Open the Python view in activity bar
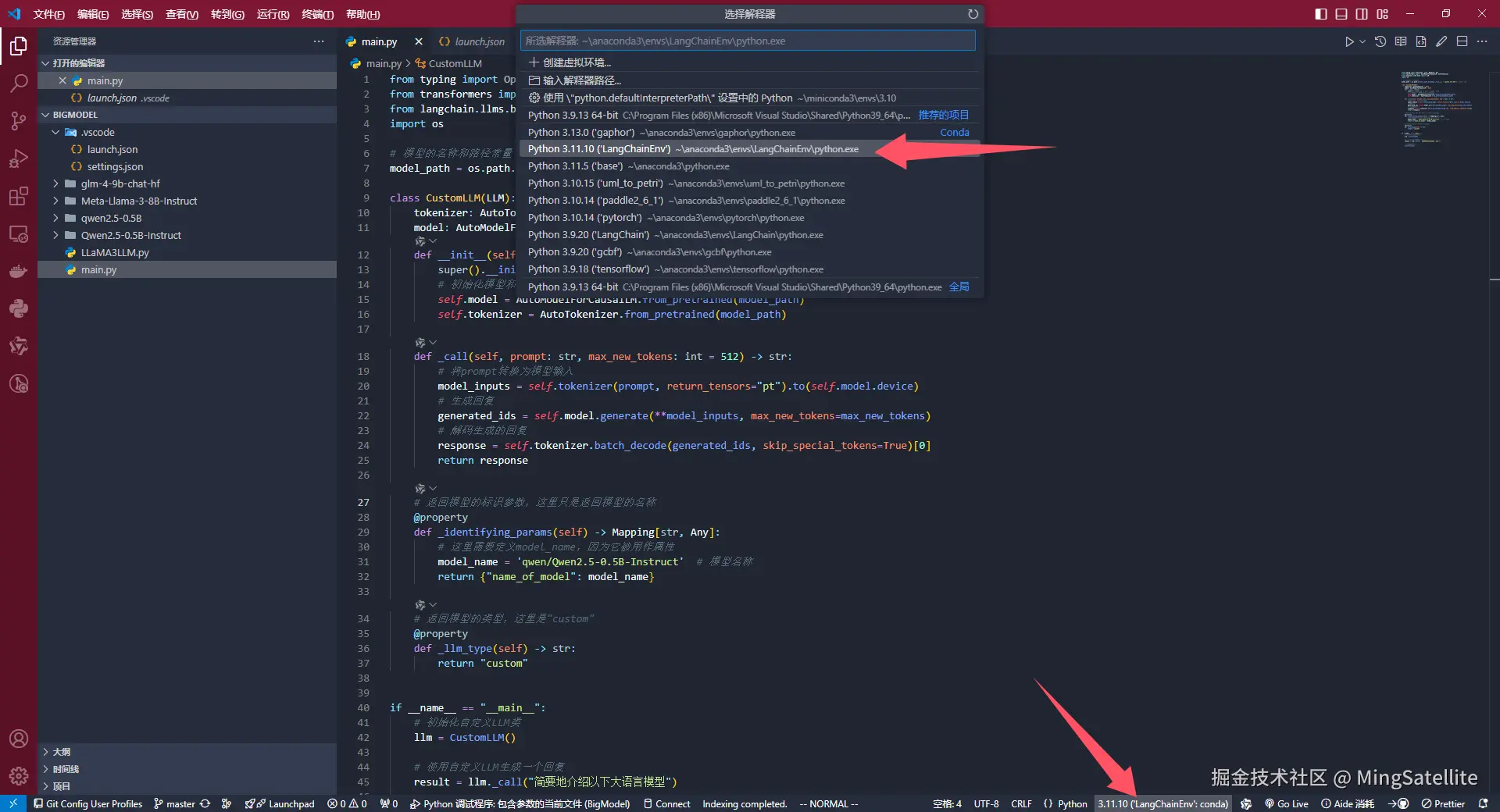 19,308
